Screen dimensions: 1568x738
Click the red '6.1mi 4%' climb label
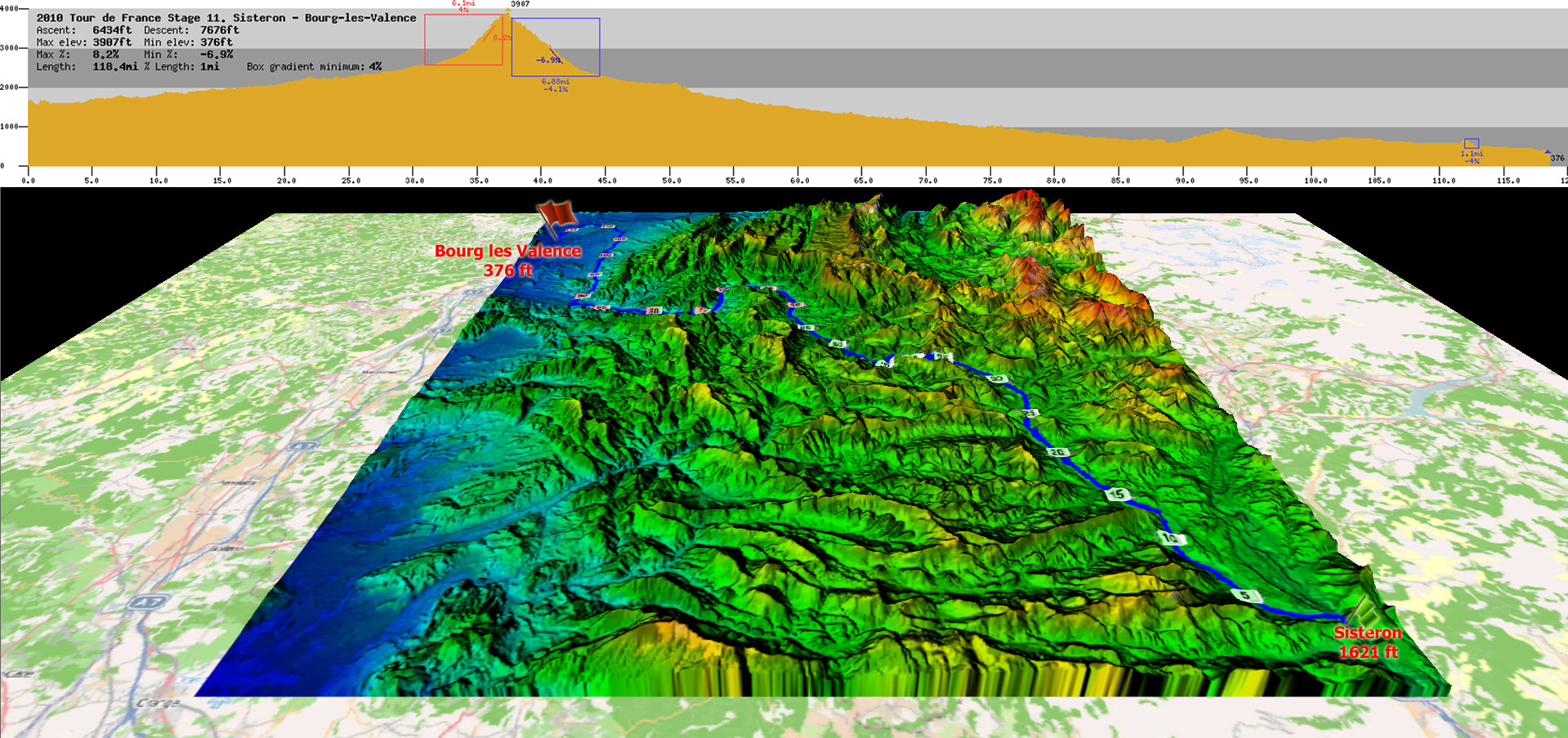point(463,7)
